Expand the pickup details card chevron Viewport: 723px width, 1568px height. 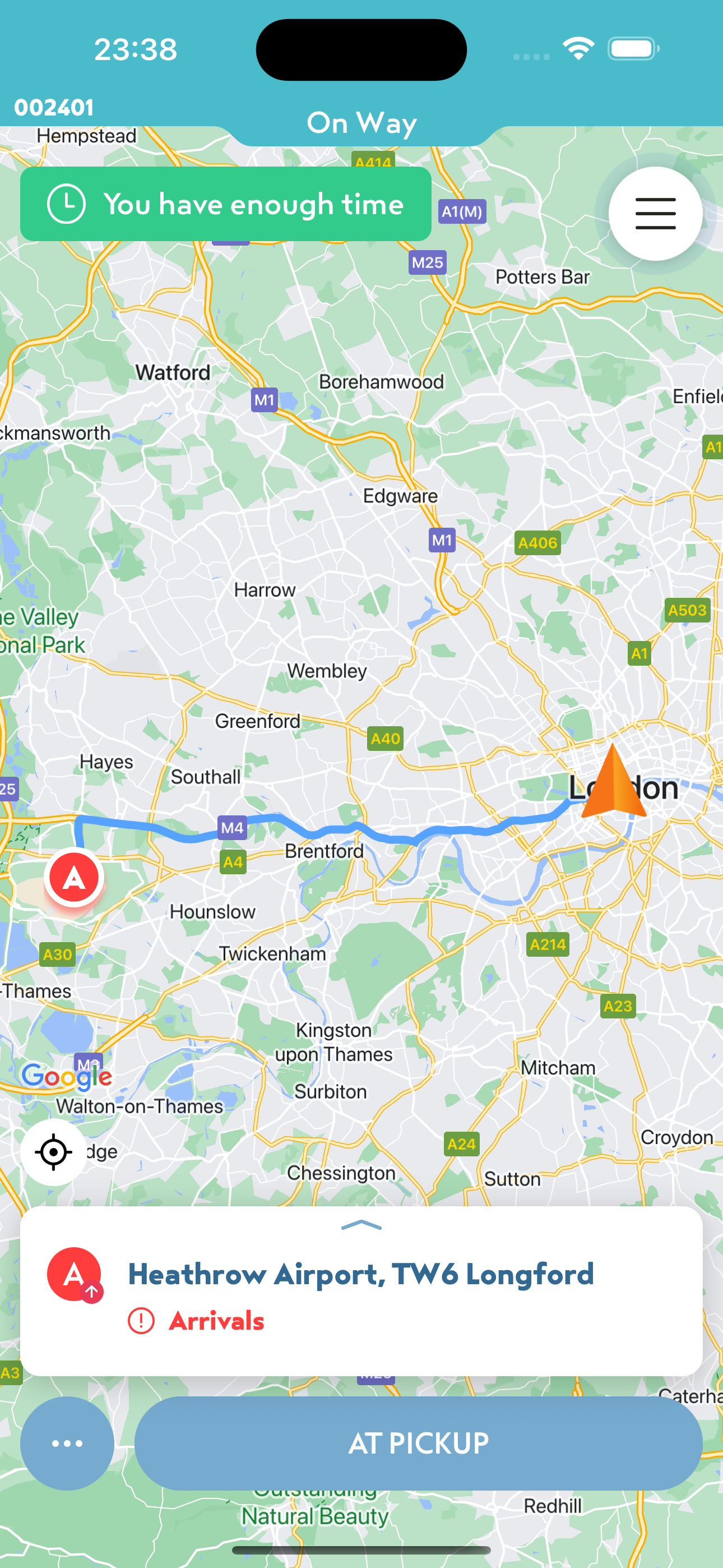pos(361,1225)
